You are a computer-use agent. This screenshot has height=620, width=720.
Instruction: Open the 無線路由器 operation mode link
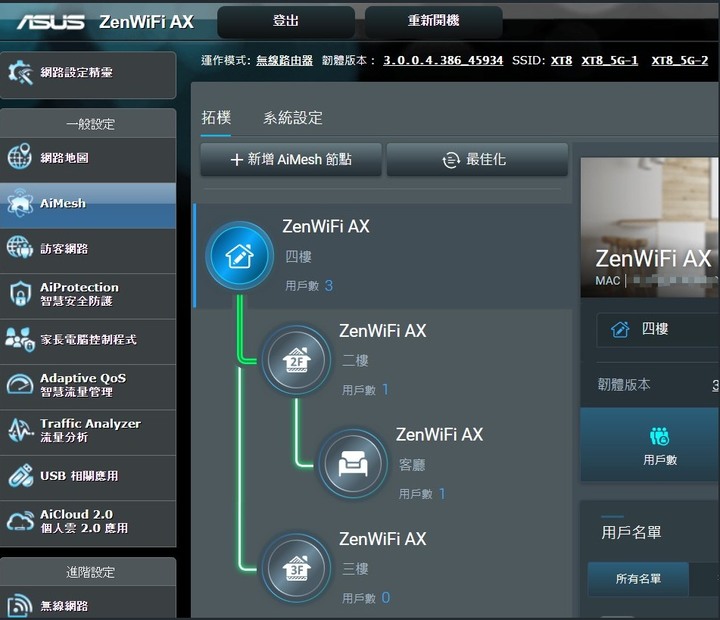coord(284,61)
